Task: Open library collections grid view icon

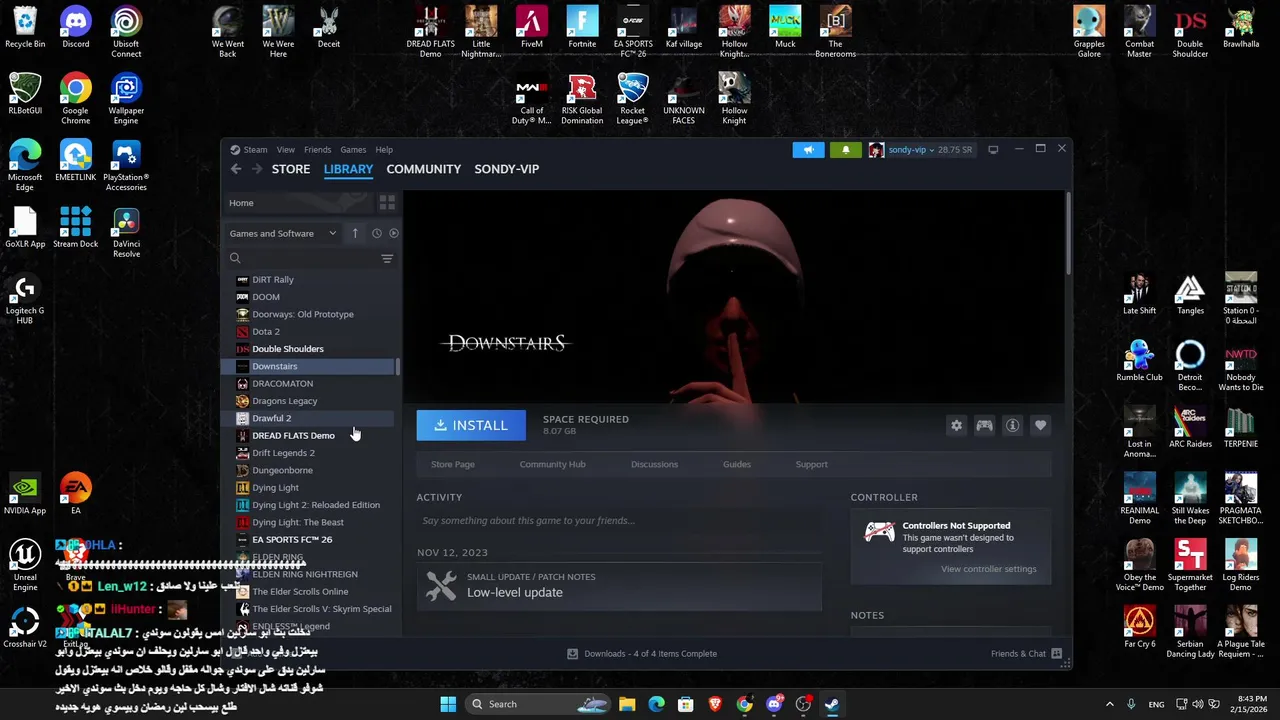Action: 387,203
